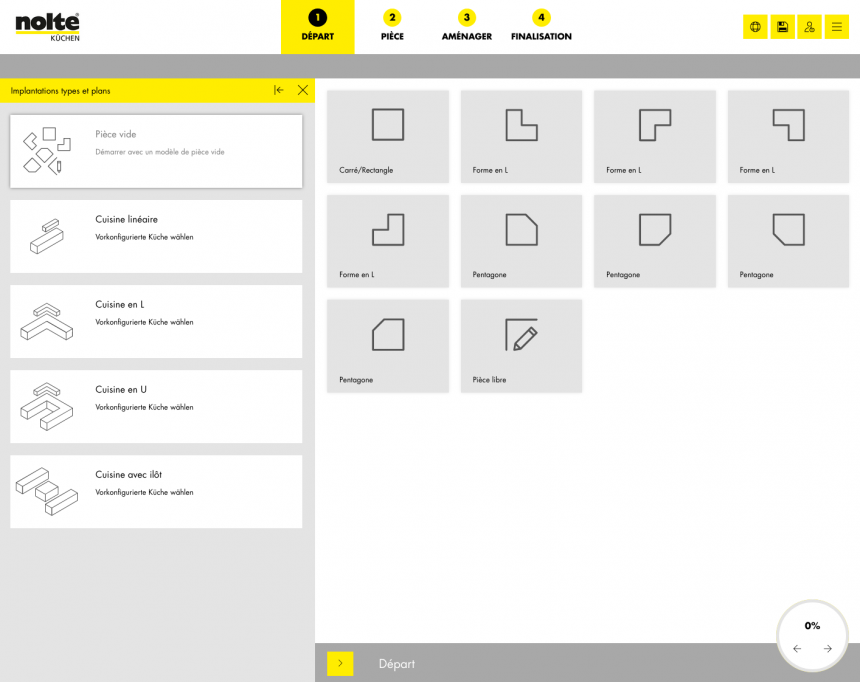Open the hamburger menu
The height and width of the screenshot is (682, 860).
click(837, 27)
